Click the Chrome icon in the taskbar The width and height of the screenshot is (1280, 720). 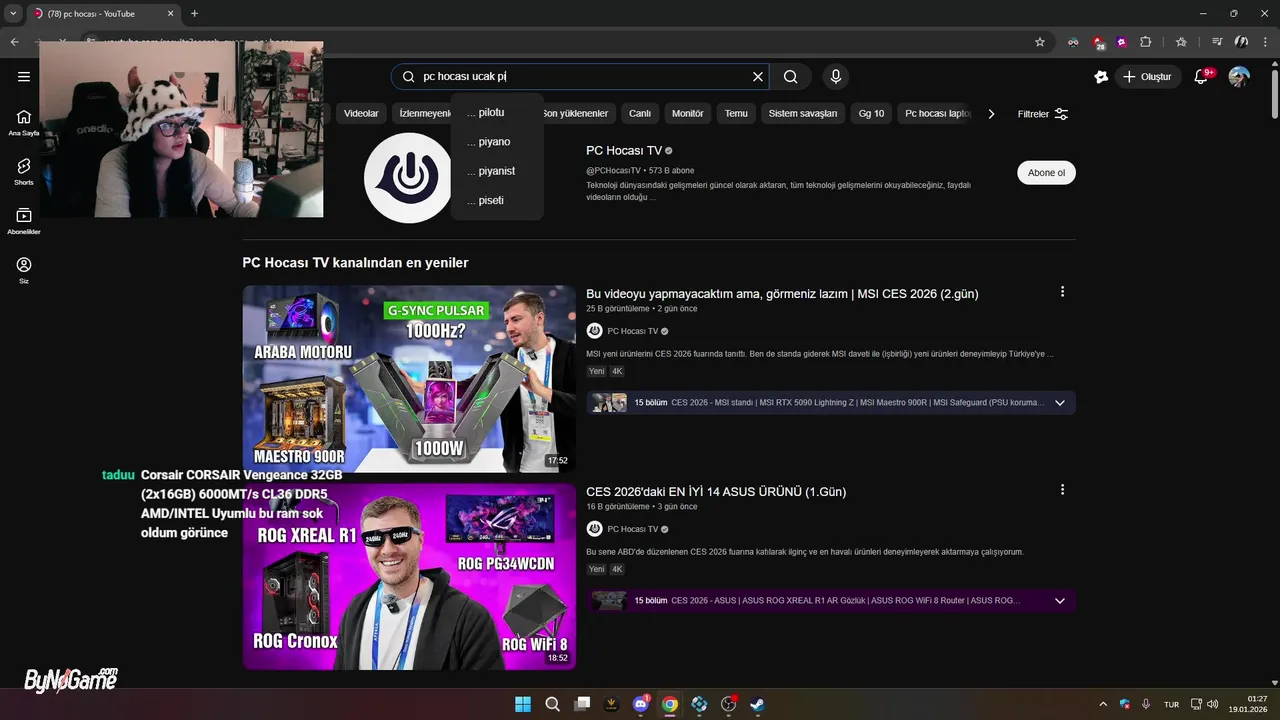(670, 704)
